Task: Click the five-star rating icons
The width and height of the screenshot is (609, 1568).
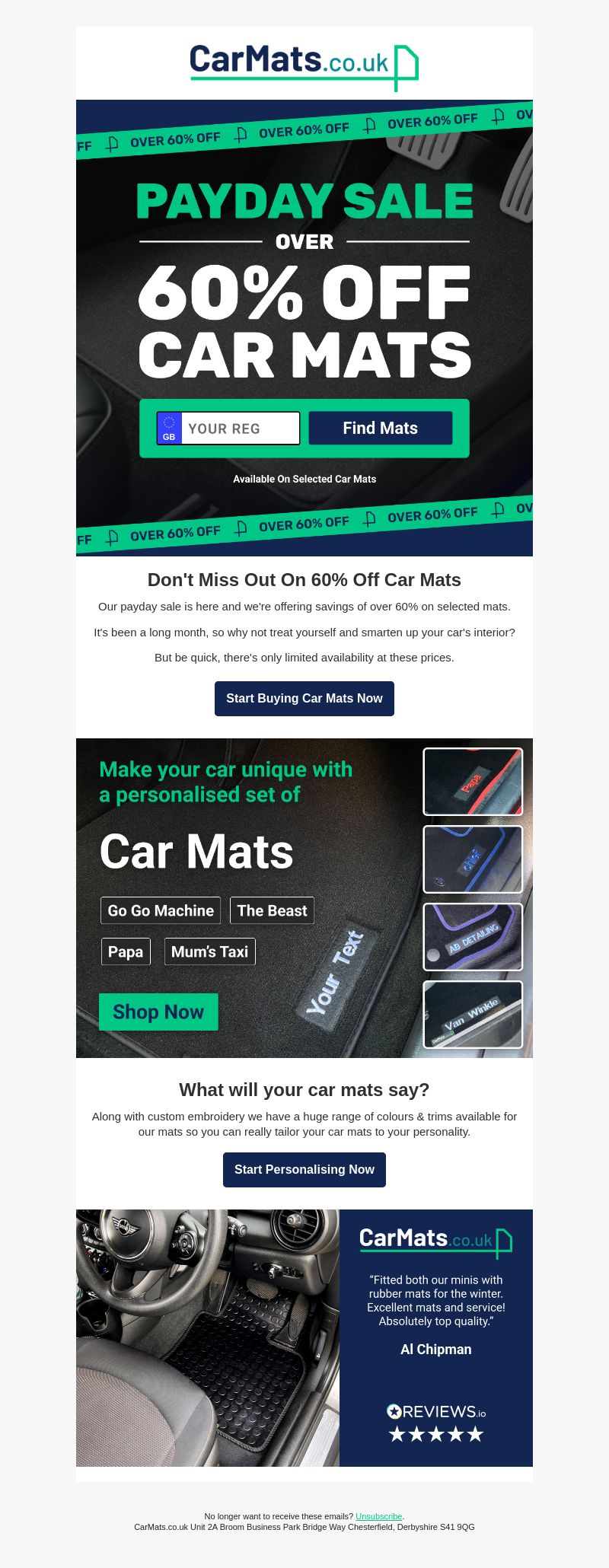Action: [x=436, y=1435]
